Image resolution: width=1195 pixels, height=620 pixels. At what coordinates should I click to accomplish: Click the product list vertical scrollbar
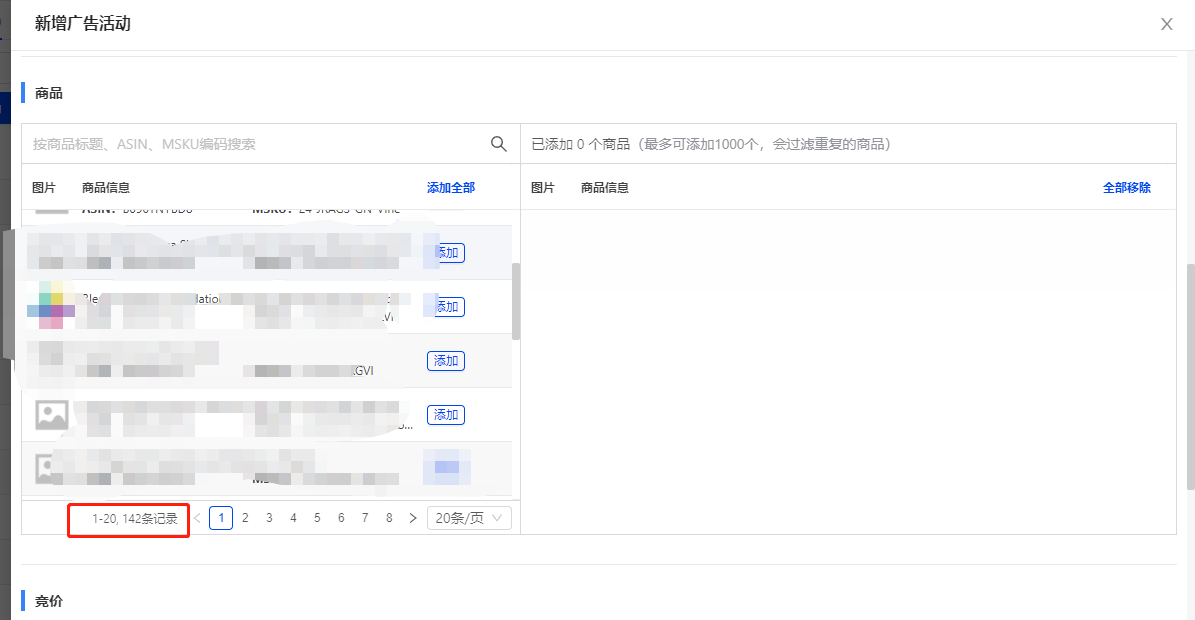(x=516, y=302)
